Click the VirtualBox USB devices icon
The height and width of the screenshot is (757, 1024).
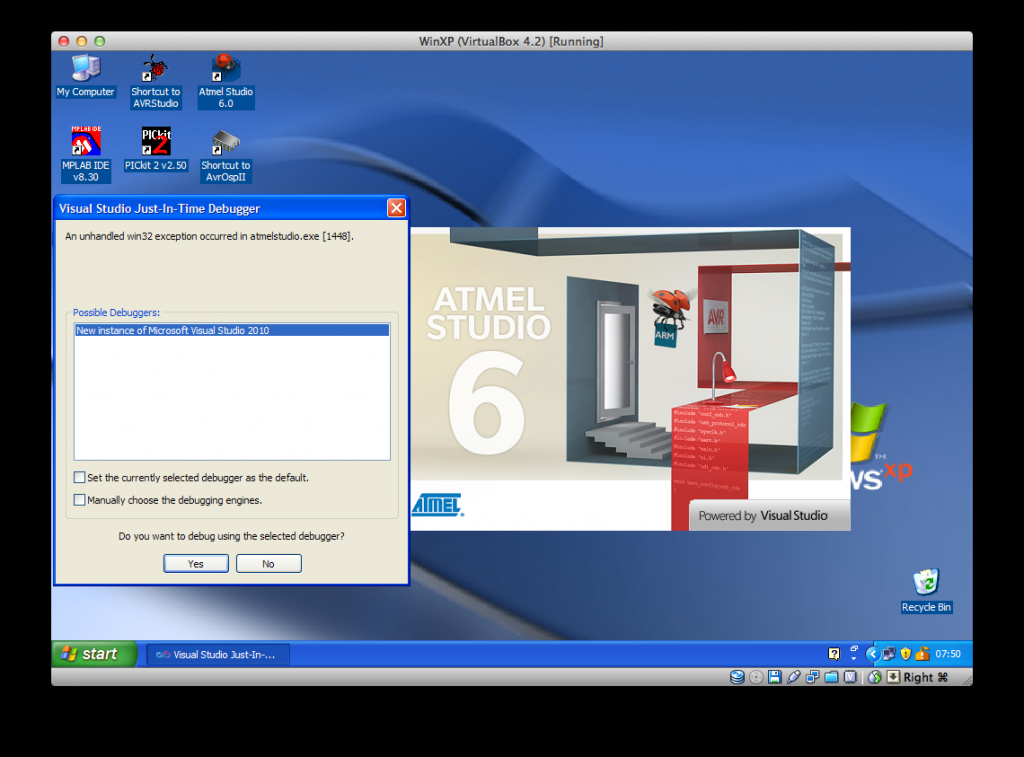[x=793, y=677]
